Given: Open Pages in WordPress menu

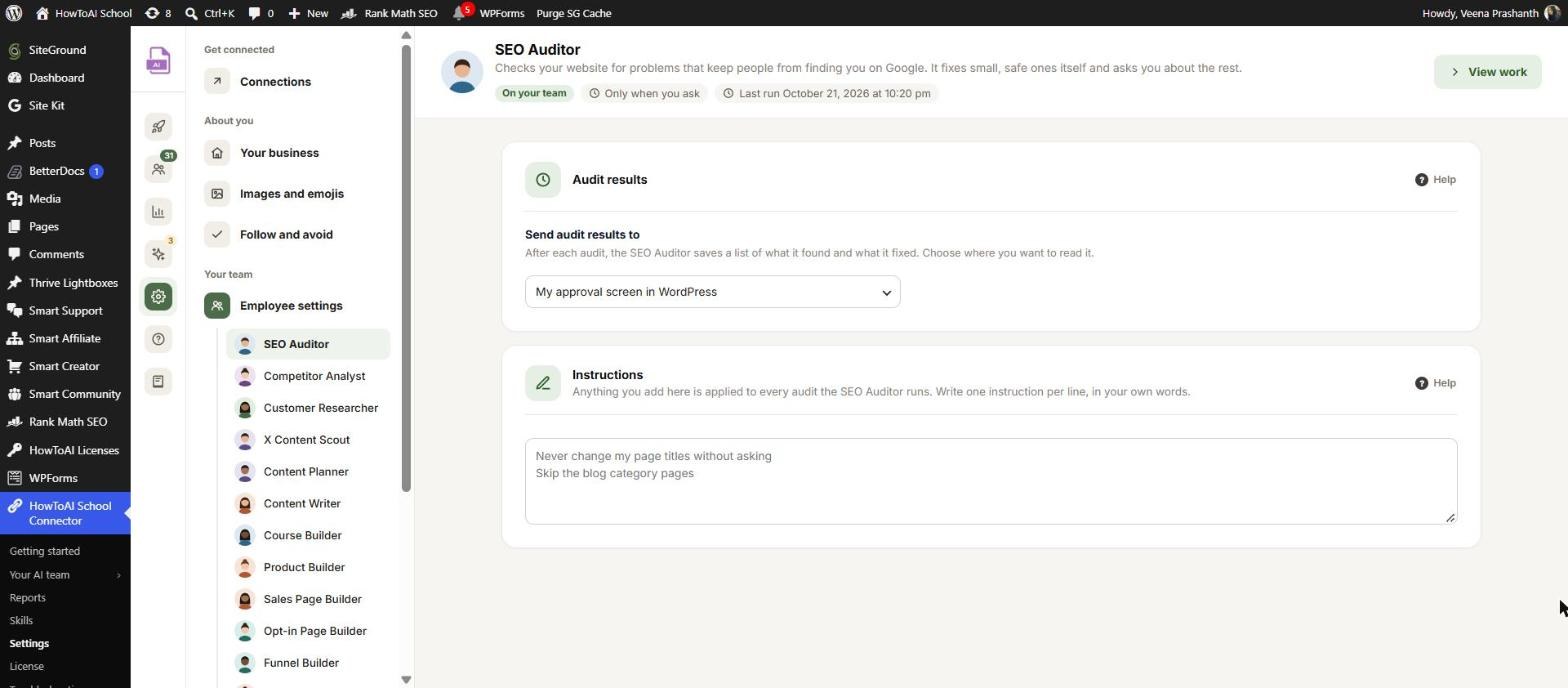Looking at the screenshot, I should point(65,227).
